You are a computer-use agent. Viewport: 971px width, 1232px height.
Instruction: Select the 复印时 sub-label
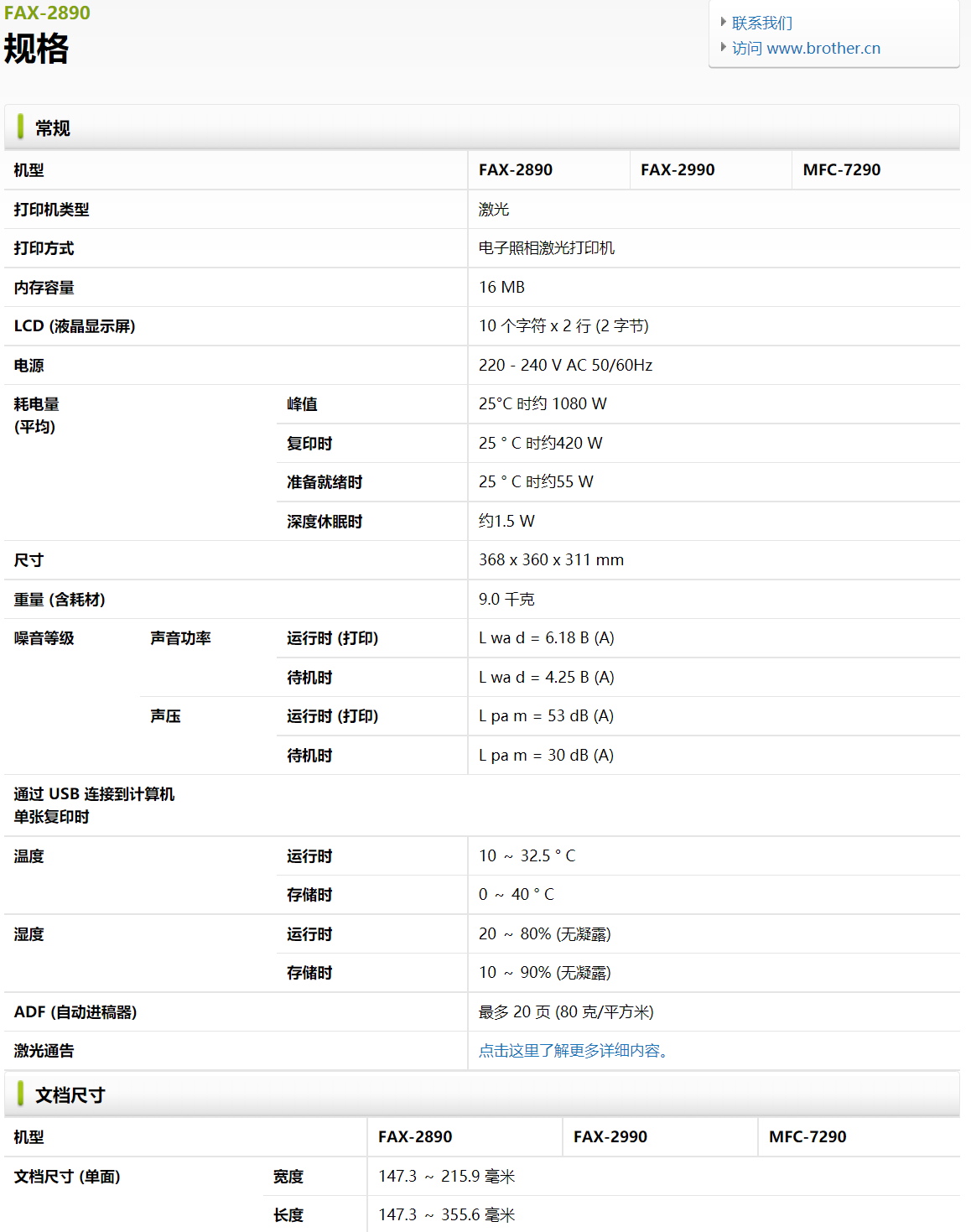pos(309,444)
